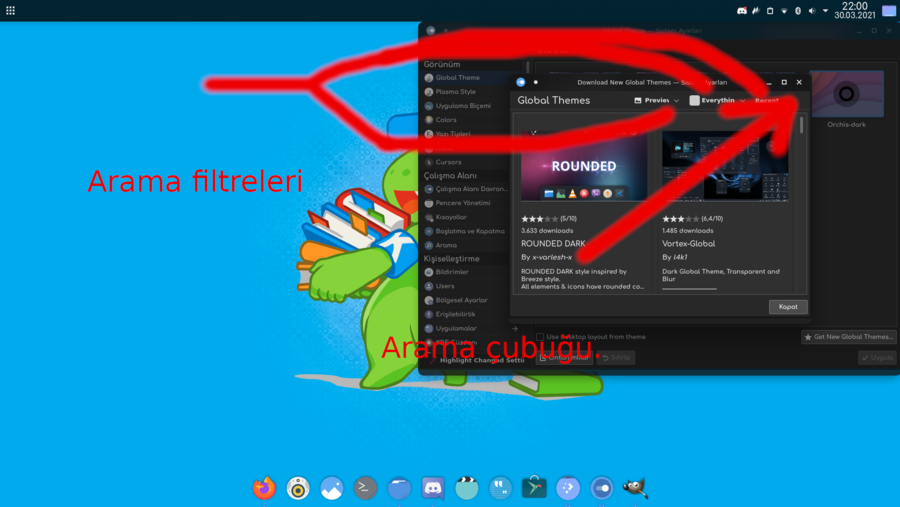The height and width of the screenshot is (507, 900).
Task: Open the software store bag dock icon
Action: [534, 488]
